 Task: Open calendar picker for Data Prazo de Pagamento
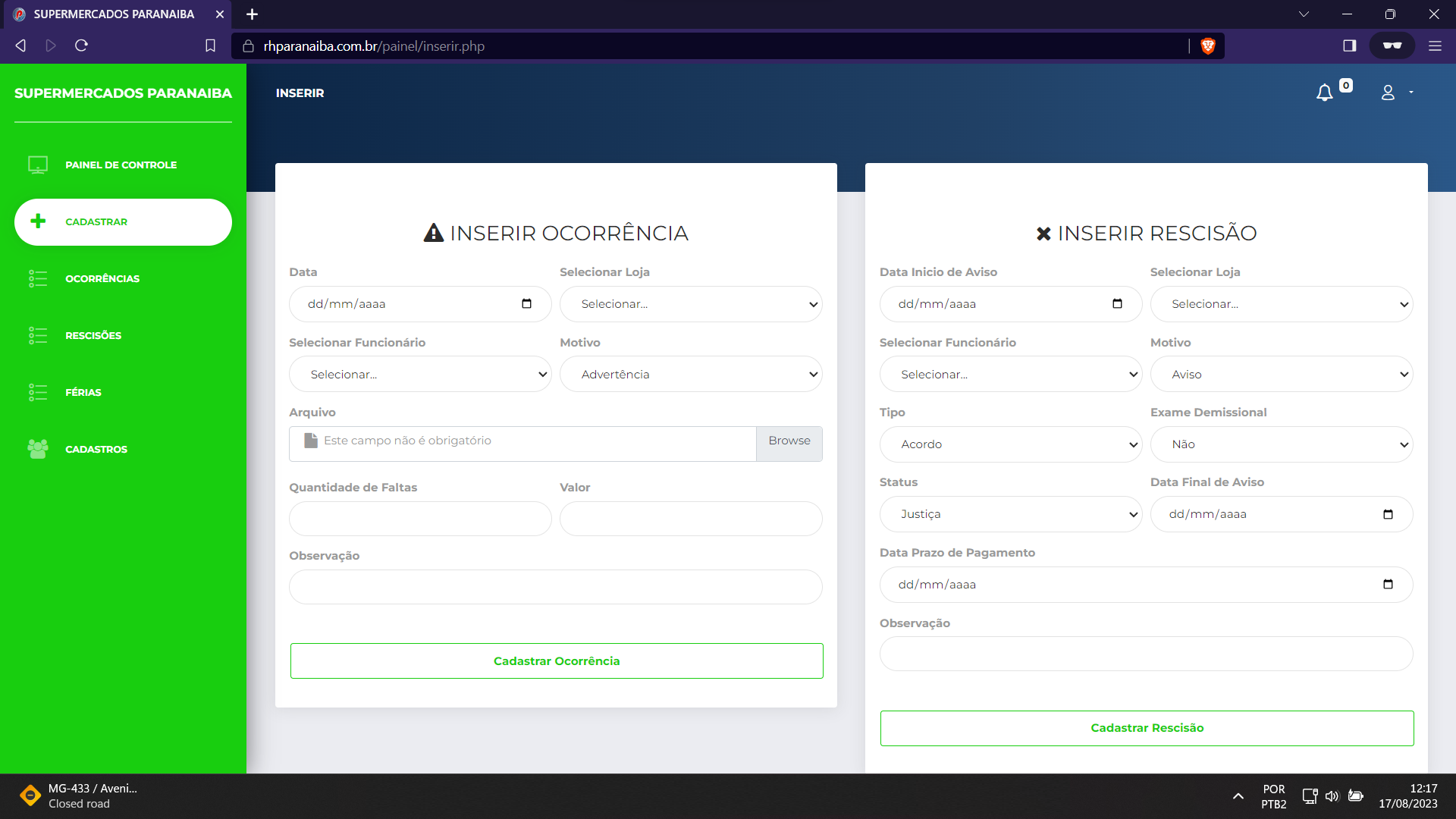[1388, 585]
